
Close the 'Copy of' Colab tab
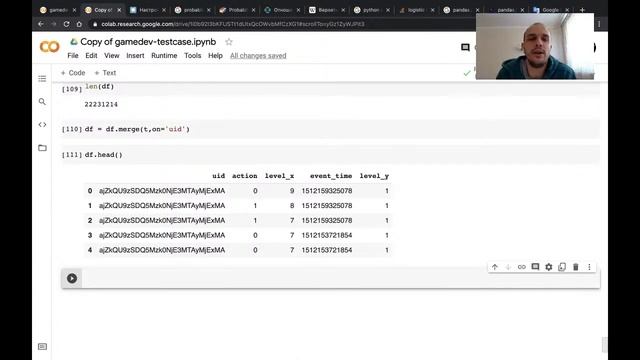[119, 10]
